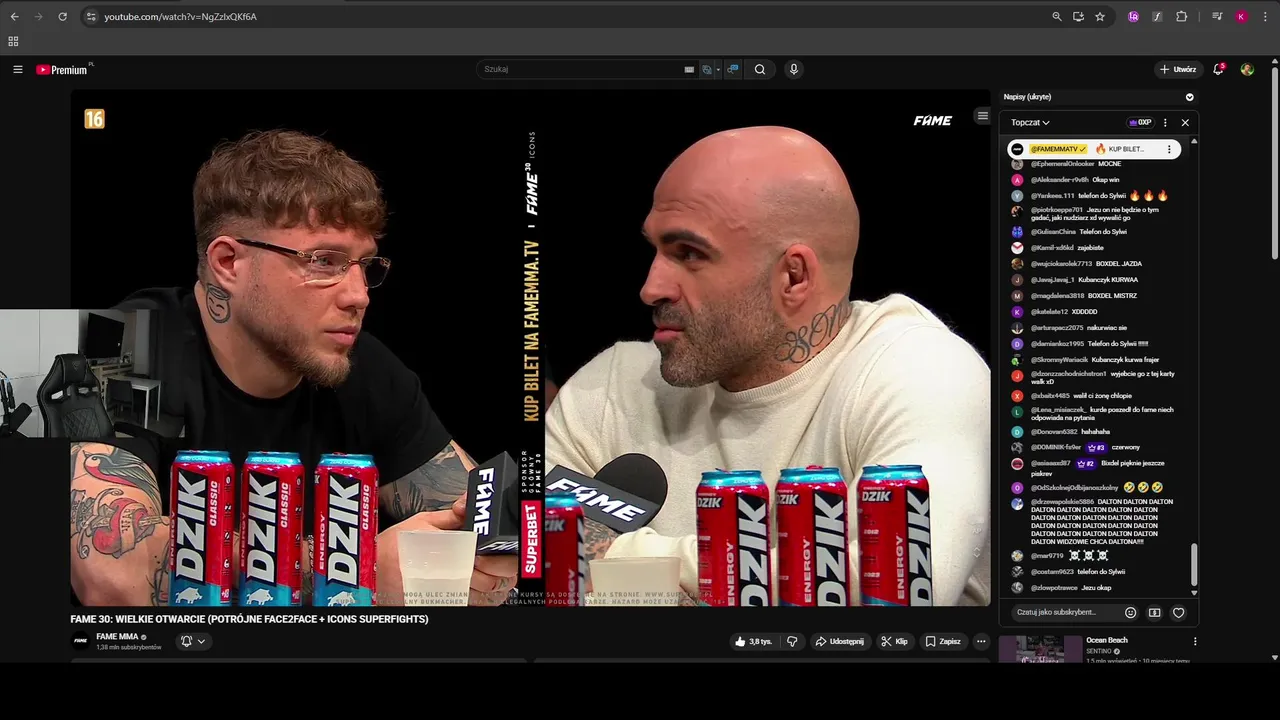1280x720 pixels.
Task: Click the video player to pause
Action: point(530,348)
